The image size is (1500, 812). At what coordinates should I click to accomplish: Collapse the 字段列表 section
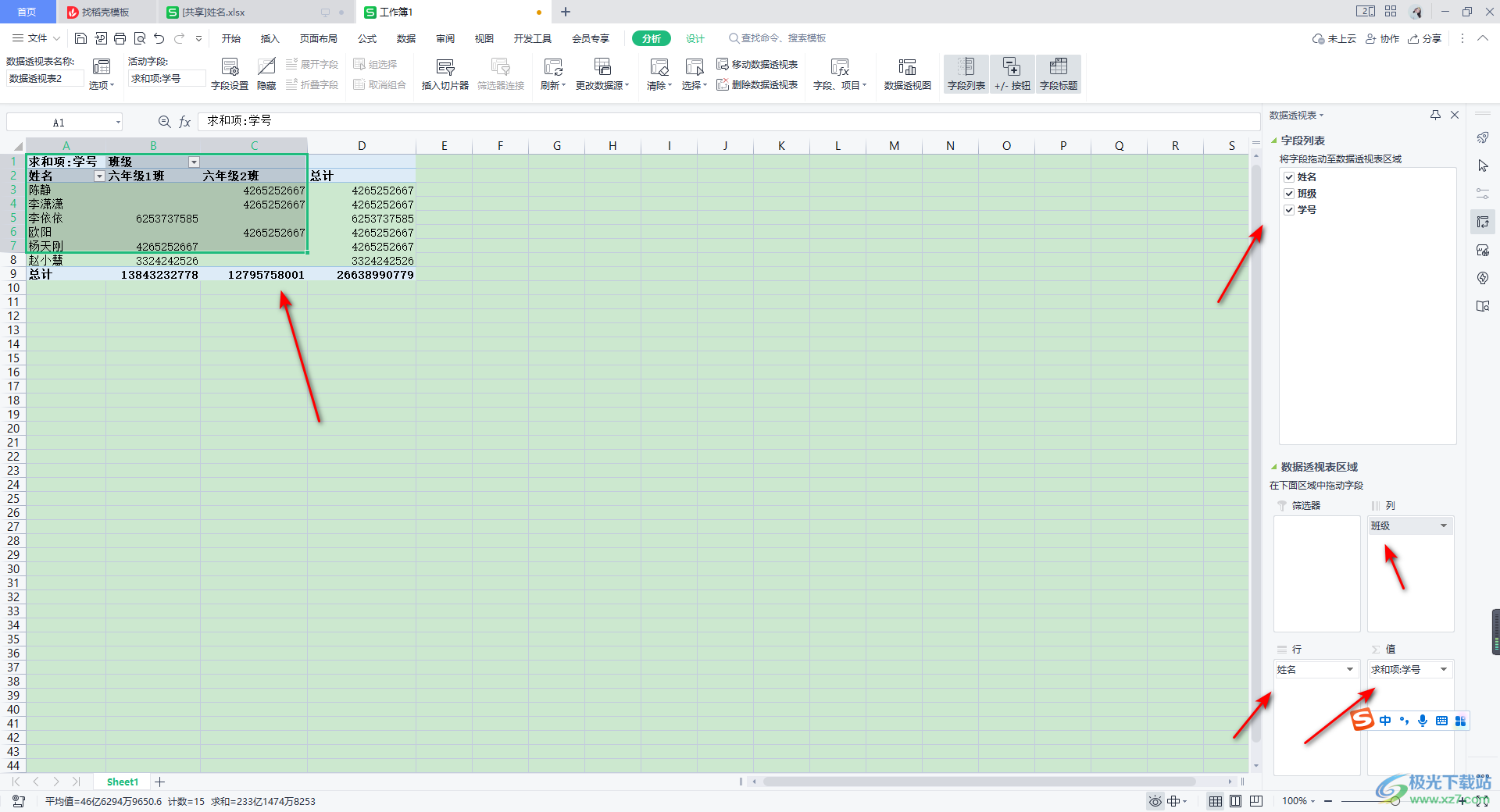click(1274, 141)
